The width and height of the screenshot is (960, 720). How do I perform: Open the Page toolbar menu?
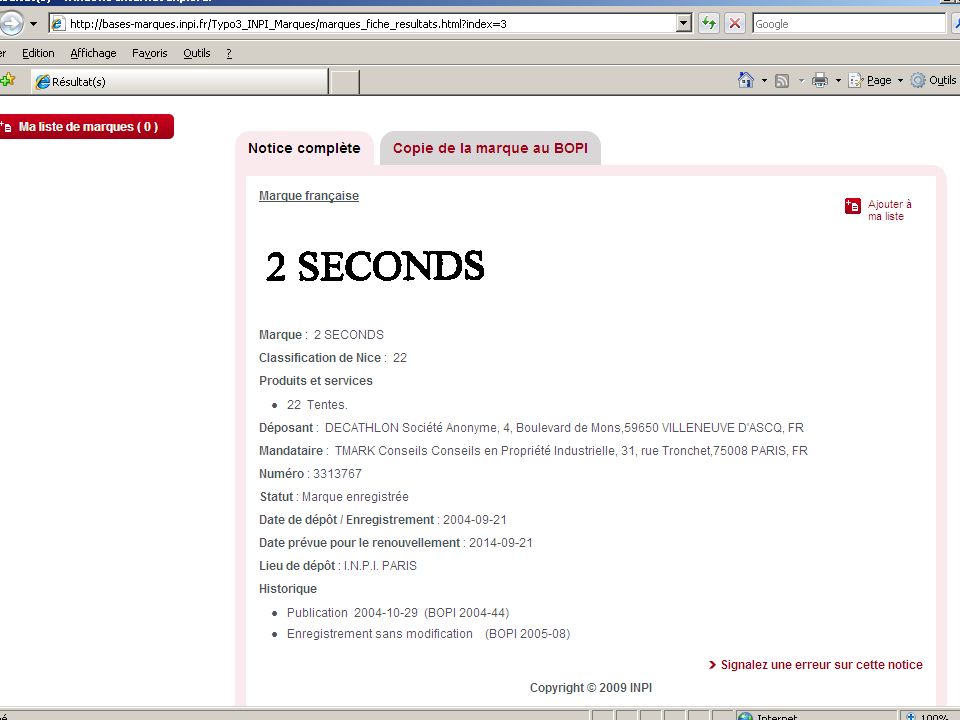[876, 80]
